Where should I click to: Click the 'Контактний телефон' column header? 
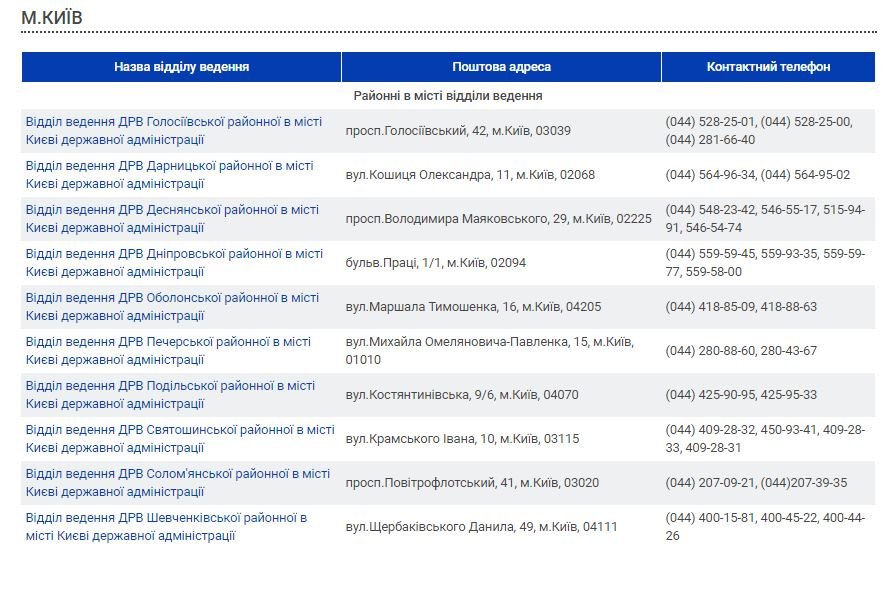pos(768,67)
